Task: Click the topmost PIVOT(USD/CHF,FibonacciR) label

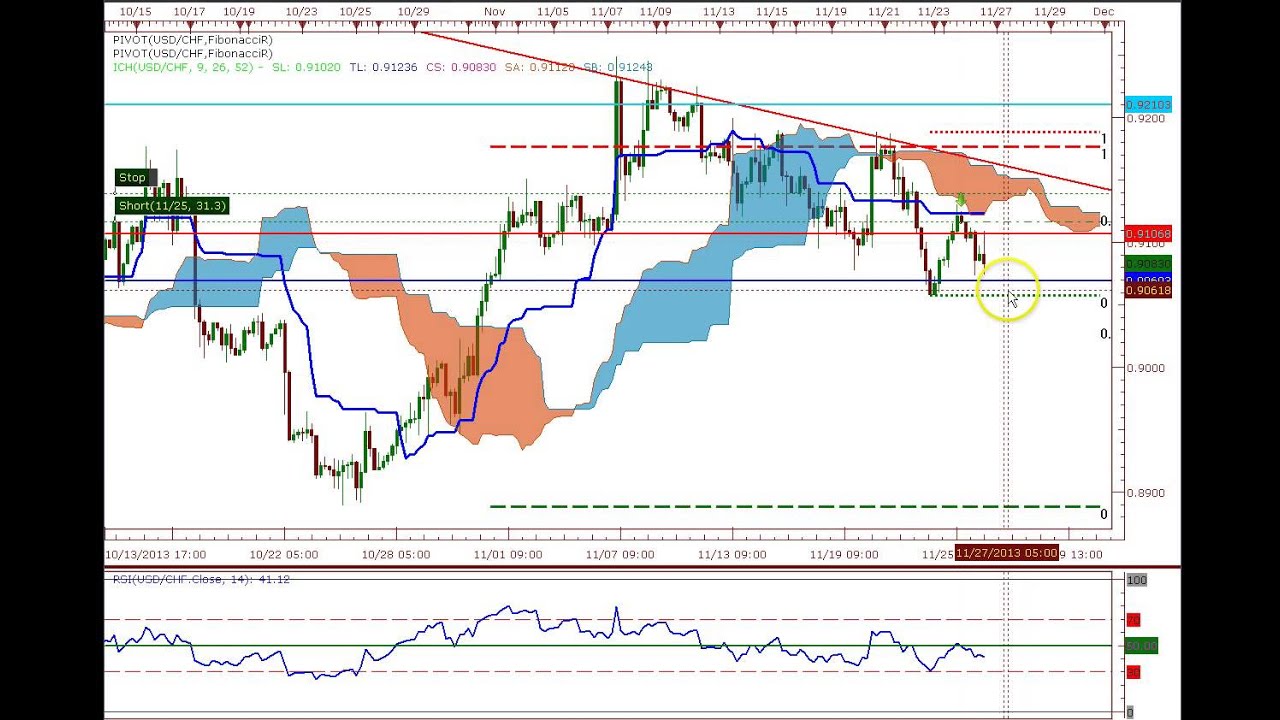Action: pyautogui.click(x=192, y=40)
